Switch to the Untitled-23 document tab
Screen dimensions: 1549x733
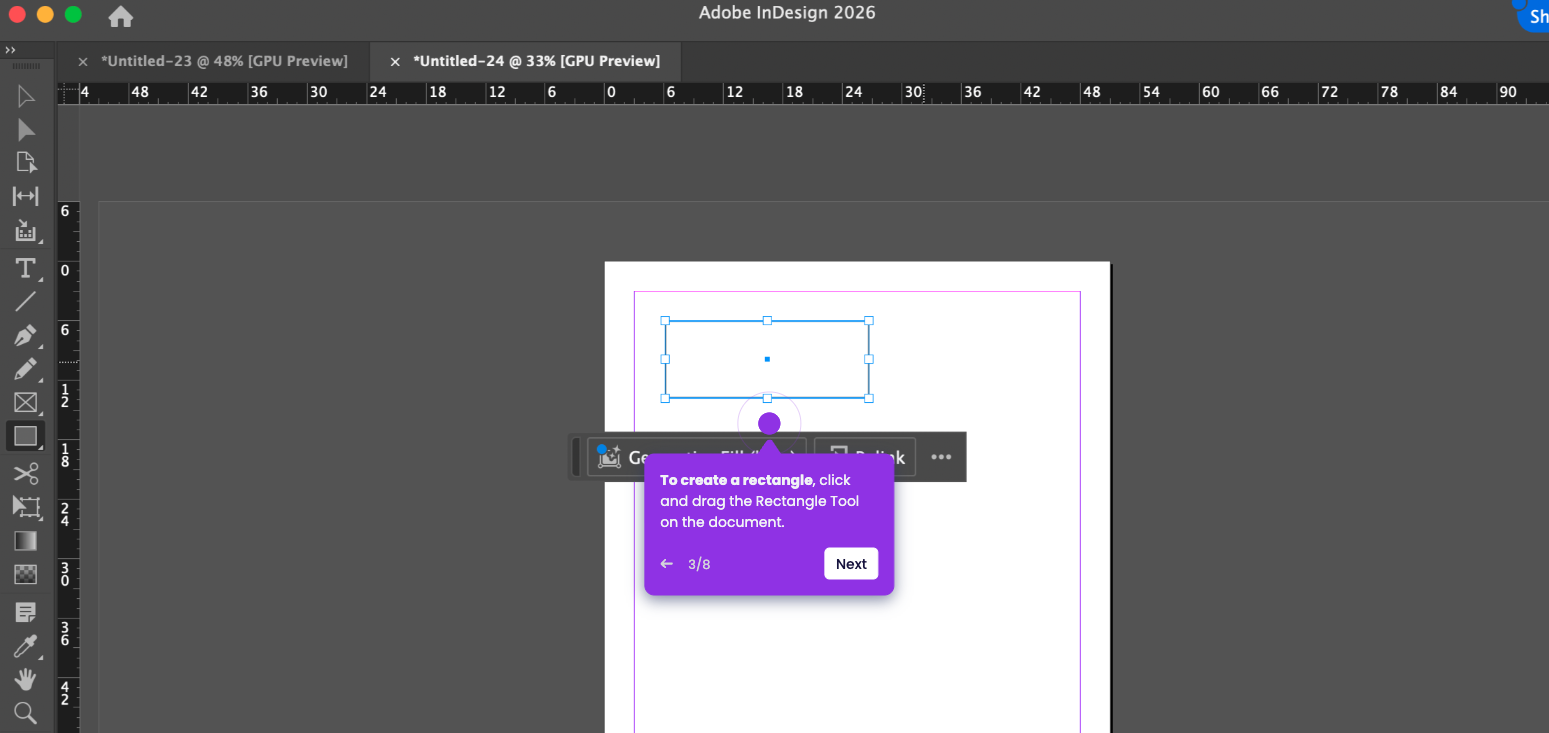224,61
